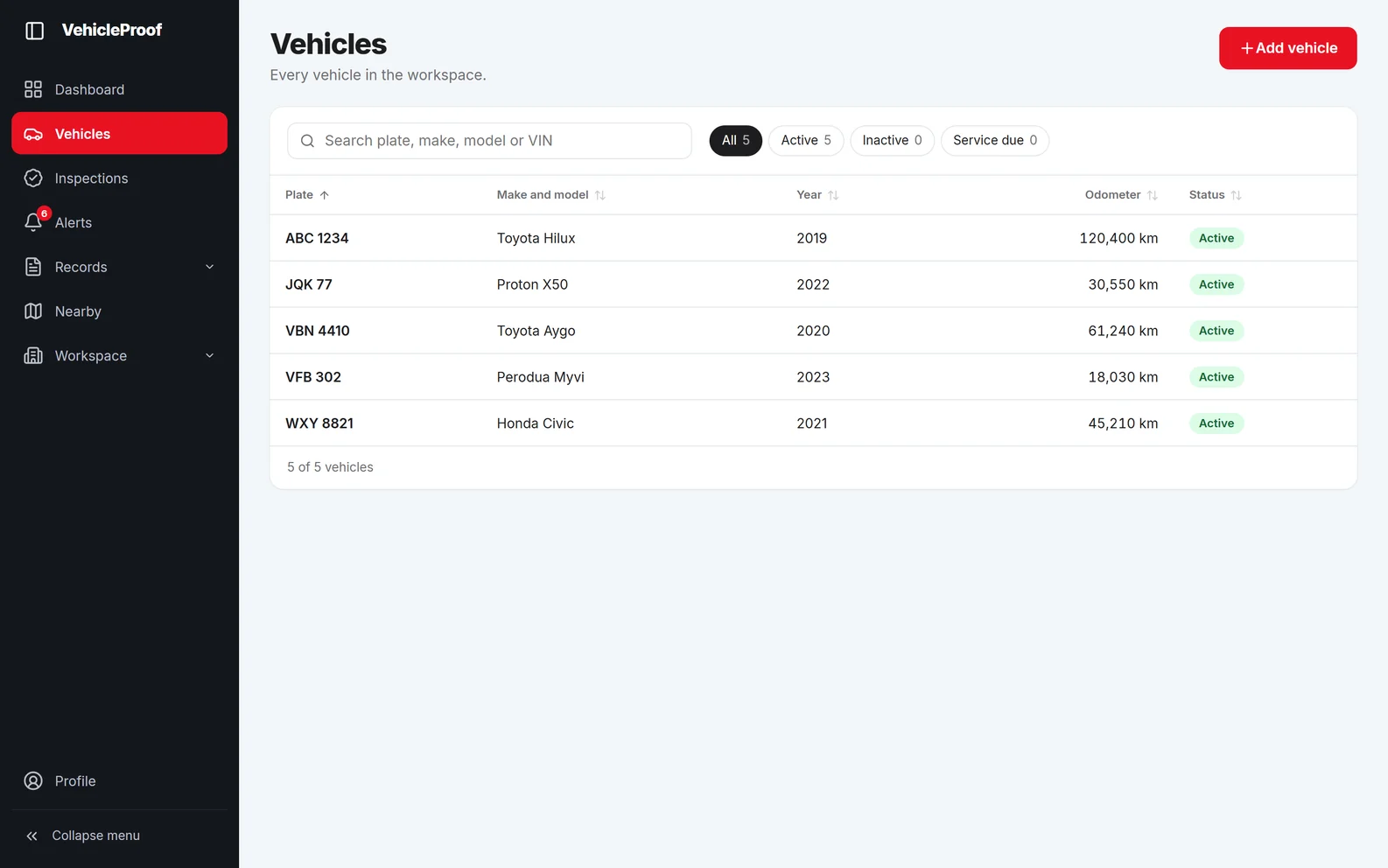
Task: Sort by Make and model arrows
Action: (600, 195)
